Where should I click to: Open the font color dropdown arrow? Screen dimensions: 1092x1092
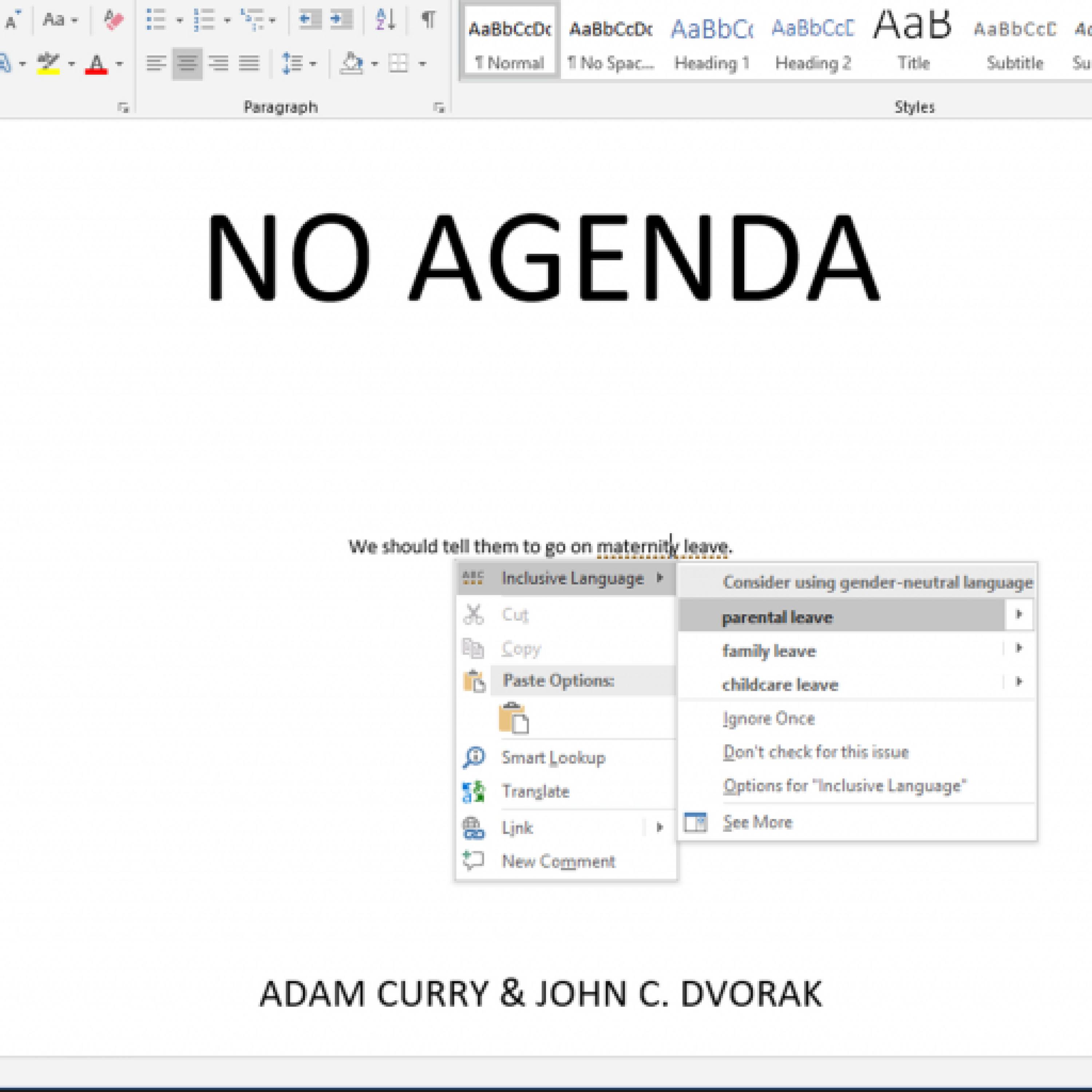(119, 63)
